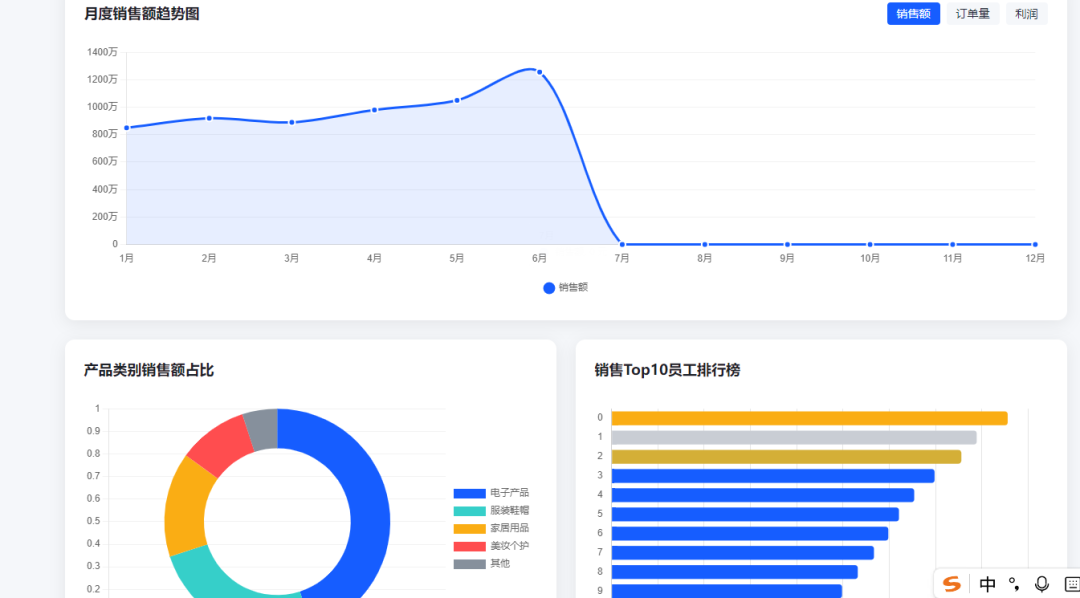Click the blue bar for rank 6

pyautogui.click(x=750, y=534)
